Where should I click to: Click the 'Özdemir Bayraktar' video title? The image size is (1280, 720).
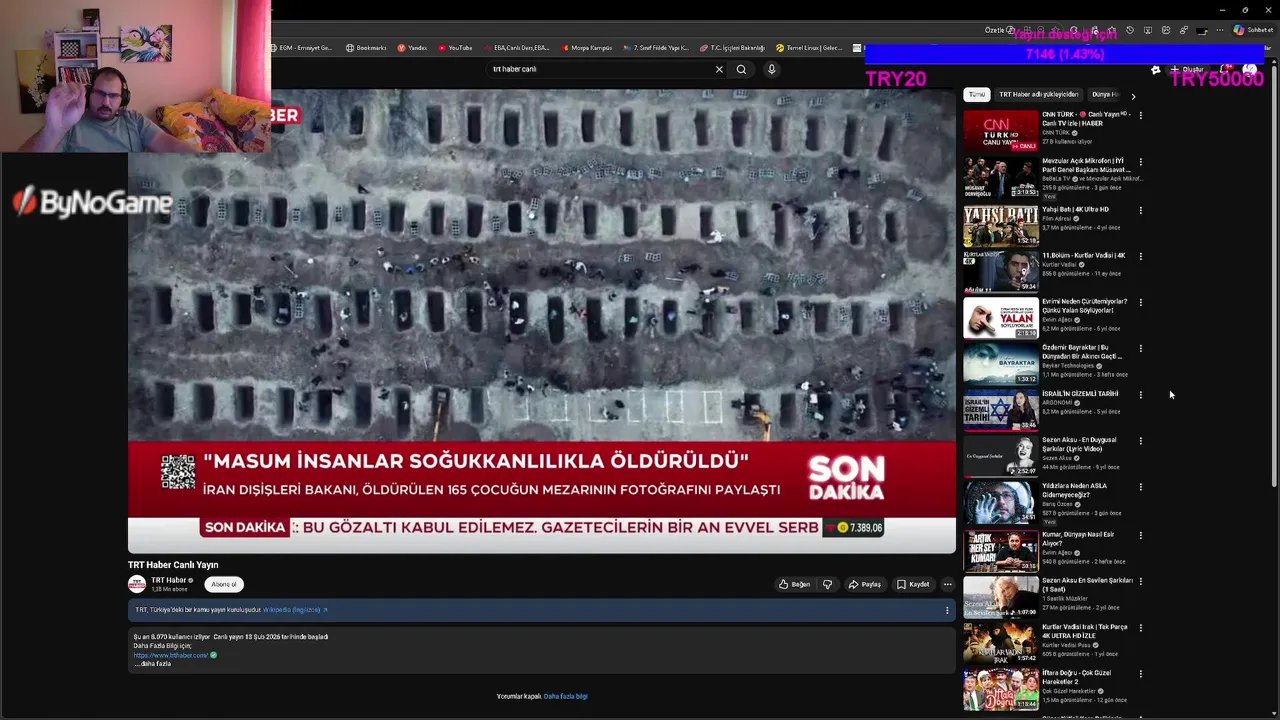tap(1082, 352)
